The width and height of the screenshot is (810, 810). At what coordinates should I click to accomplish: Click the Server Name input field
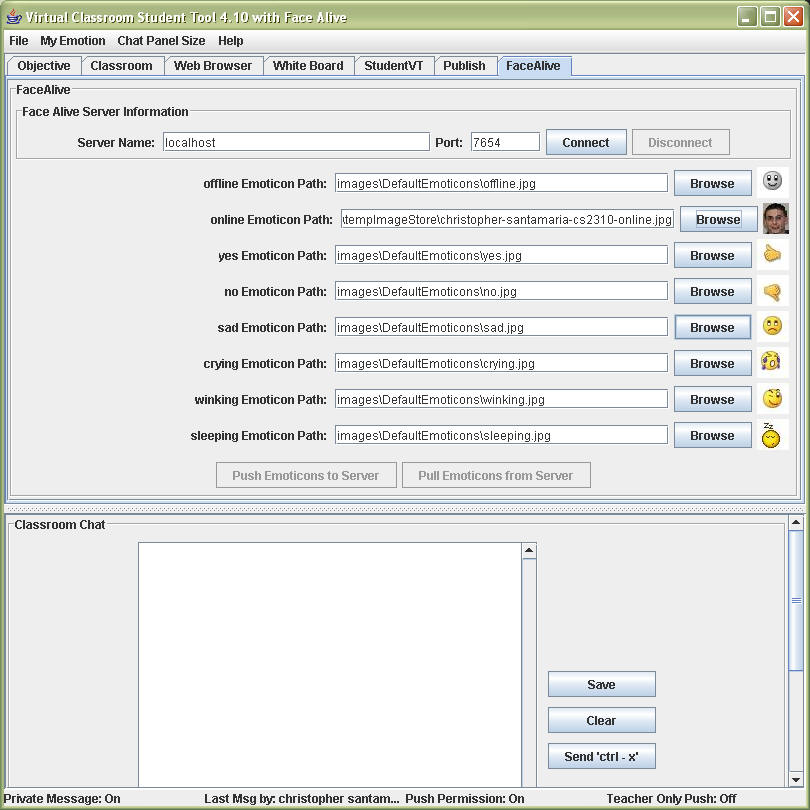click(296, 142)
